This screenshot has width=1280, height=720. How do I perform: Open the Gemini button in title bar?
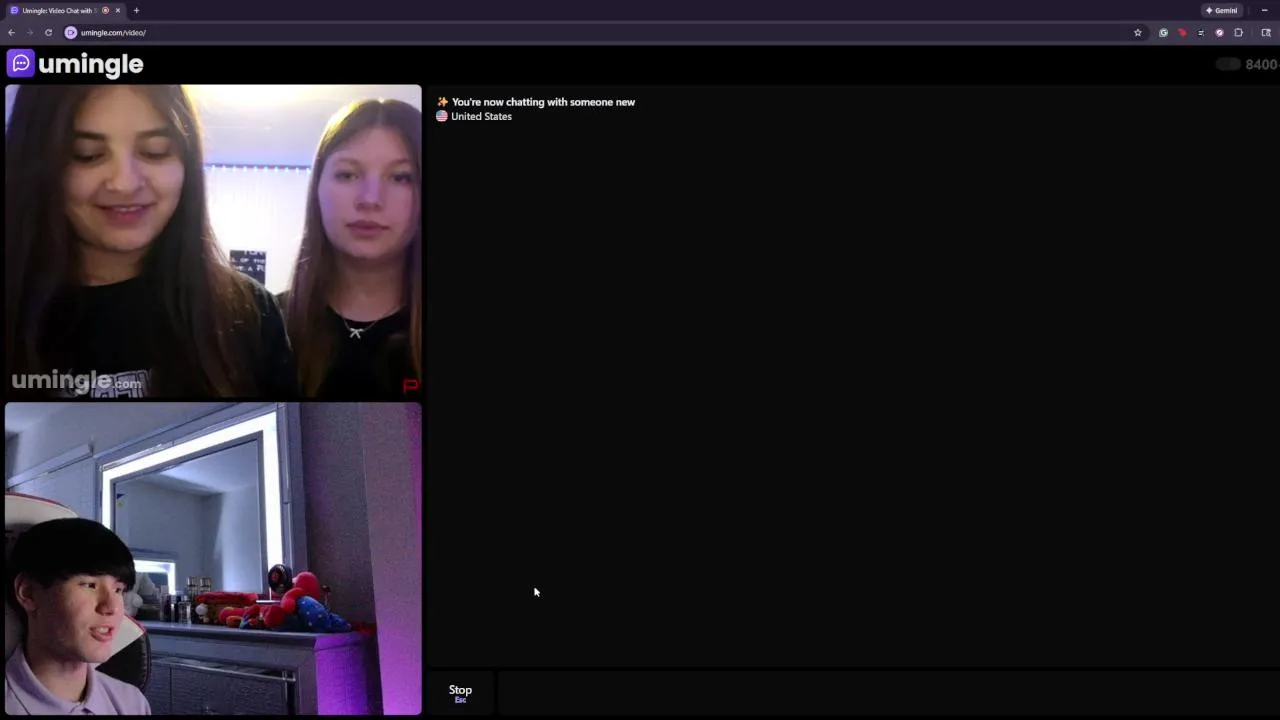[1221, 10]
